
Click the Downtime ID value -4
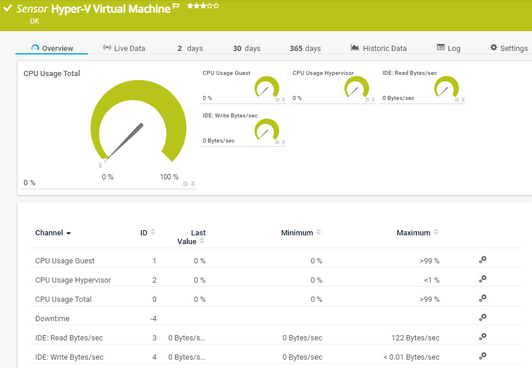153,318
